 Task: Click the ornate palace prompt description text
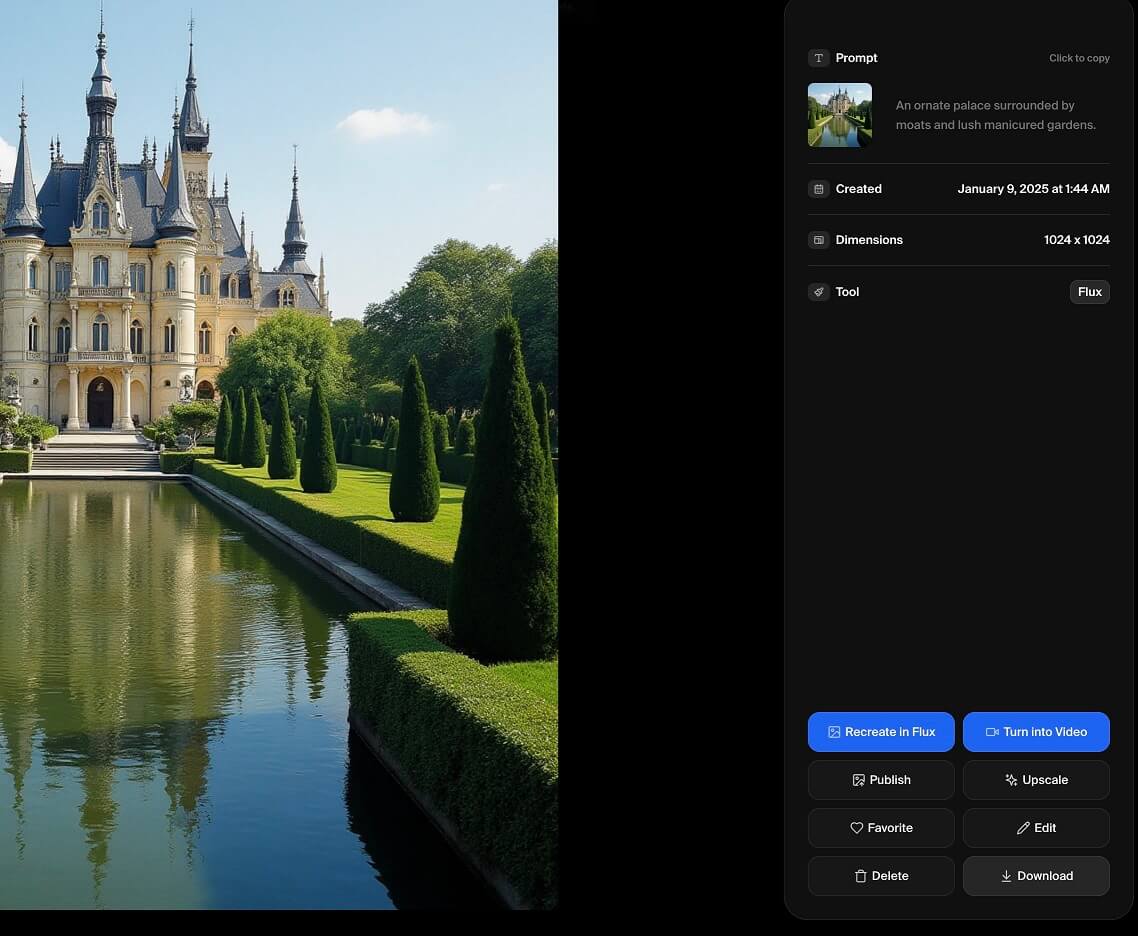995,115
